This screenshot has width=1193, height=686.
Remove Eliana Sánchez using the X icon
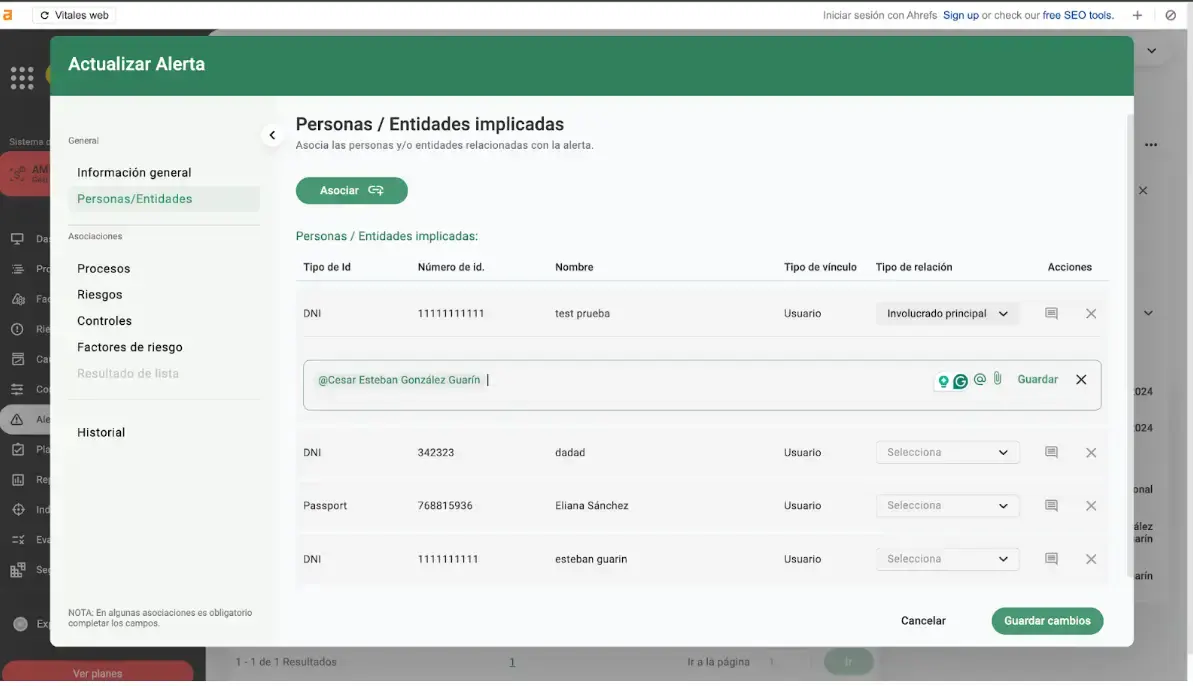pyautogui.click(x=1091, y=506)
